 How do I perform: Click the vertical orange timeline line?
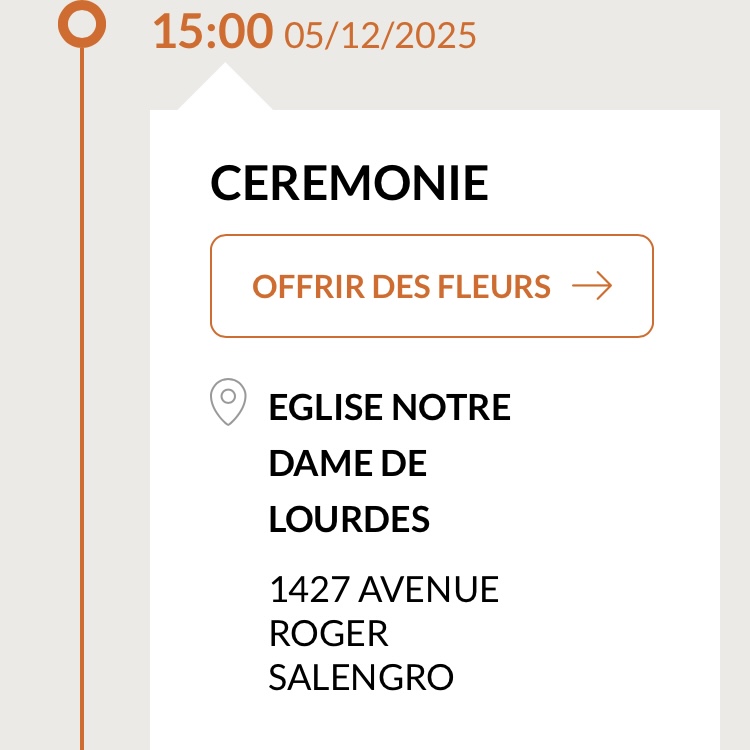pyautogui.click(x=82, y=400)
